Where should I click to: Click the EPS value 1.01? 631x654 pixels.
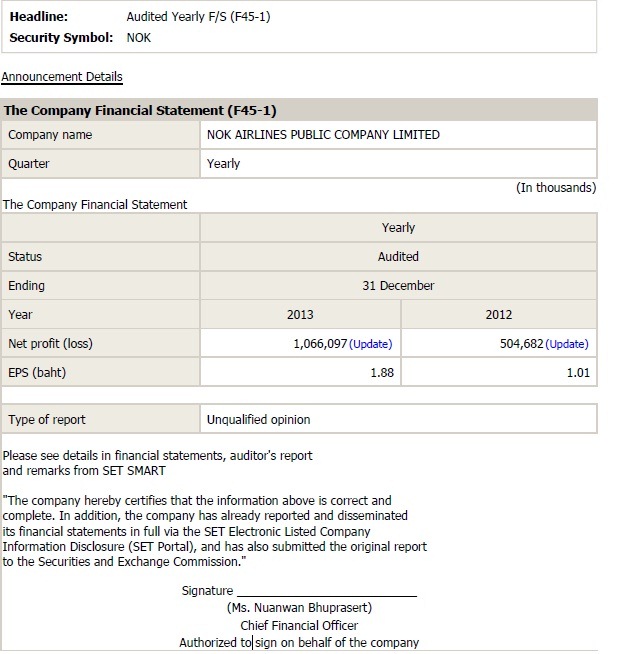click(578, 373)
